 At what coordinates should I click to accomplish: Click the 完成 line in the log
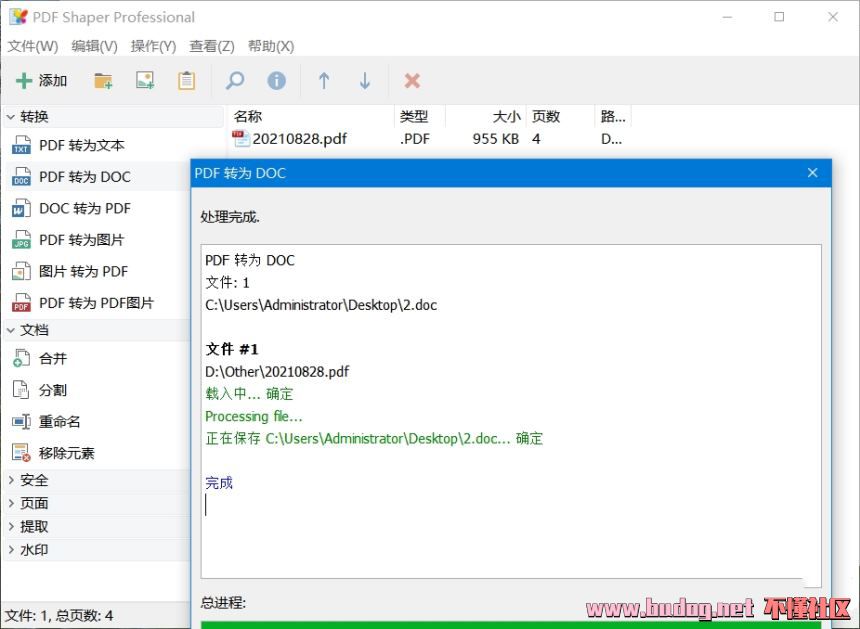[219, 483]
